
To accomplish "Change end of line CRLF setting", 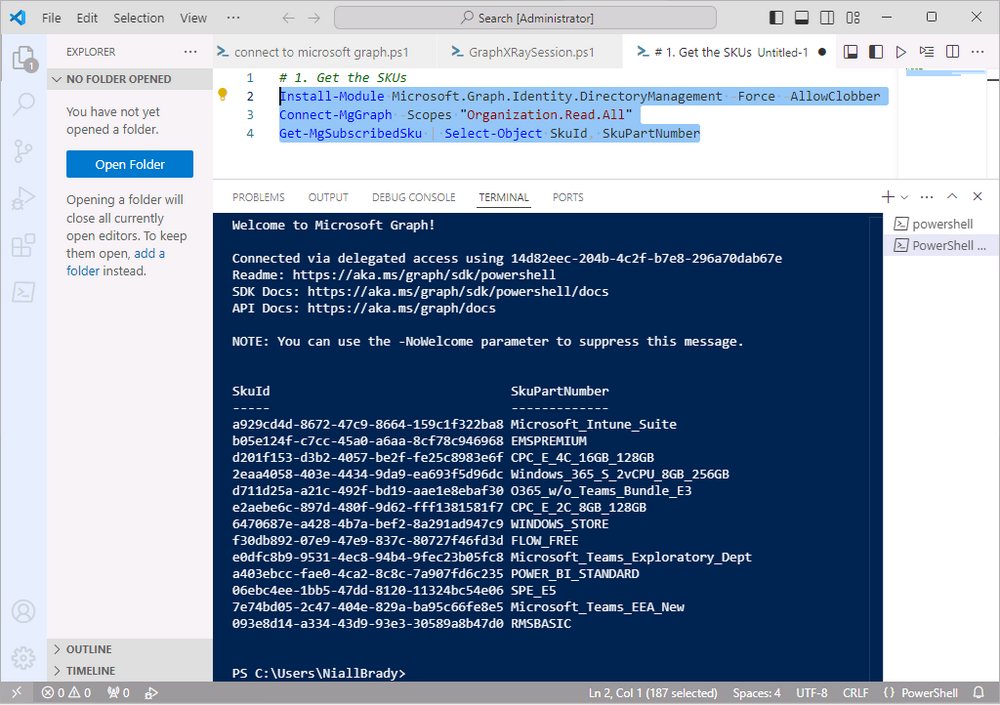I will pyautogui.click(x=855, y=692).
